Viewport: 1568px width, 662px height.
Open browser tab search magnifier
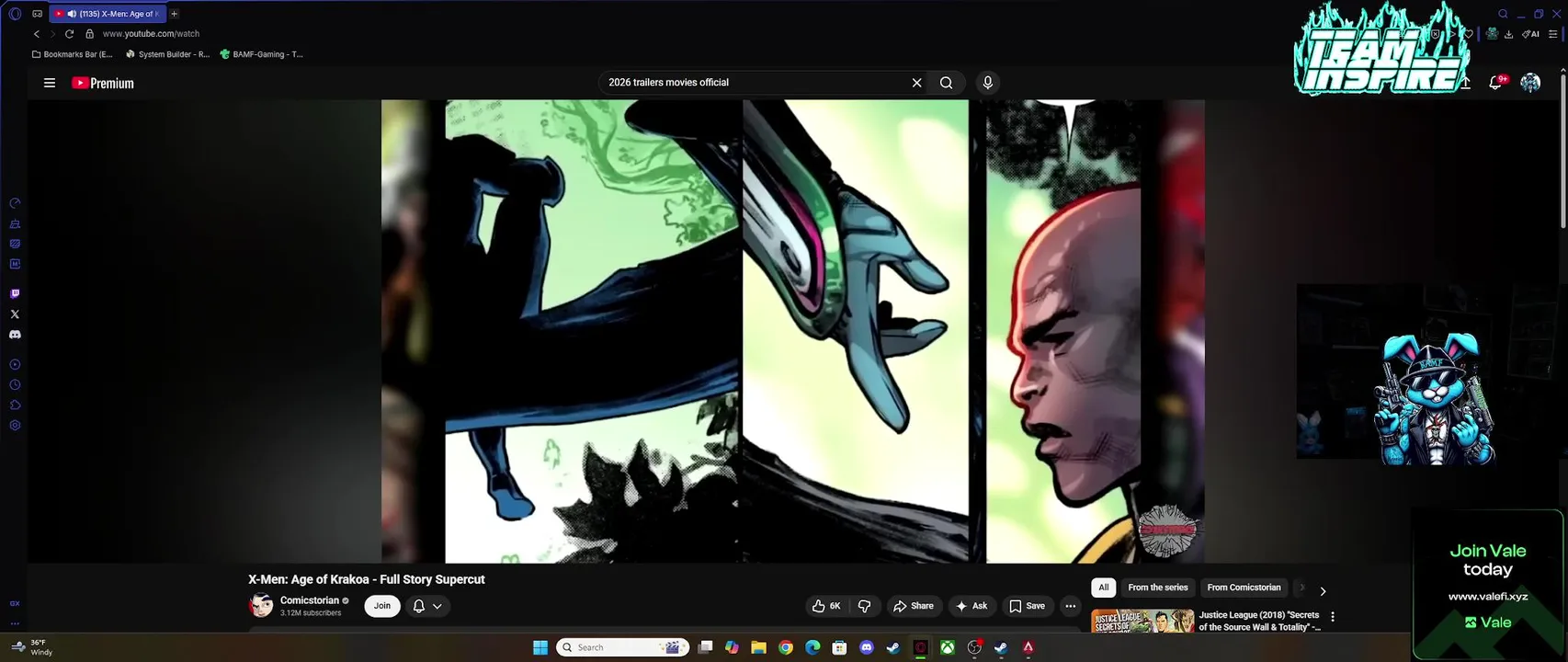[1503, 14]
